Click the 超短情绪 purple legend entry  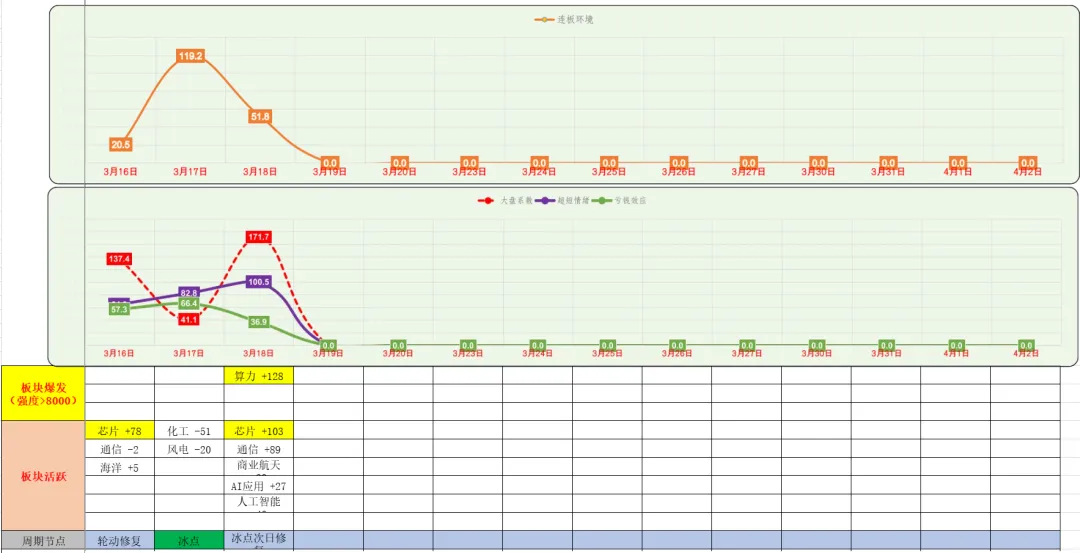[561, 201]
